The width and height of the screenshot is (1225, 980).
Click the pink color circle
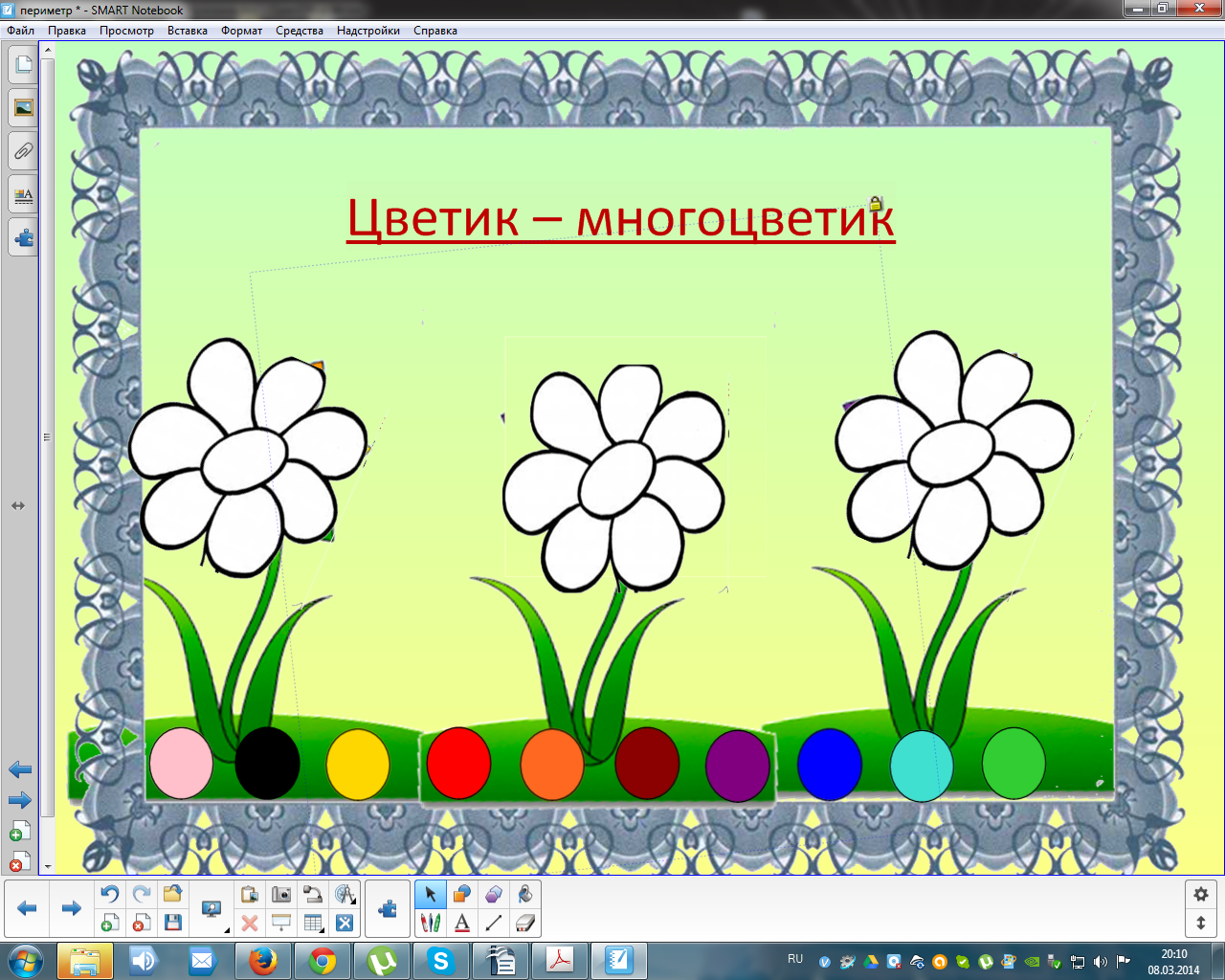click(181, 763)
